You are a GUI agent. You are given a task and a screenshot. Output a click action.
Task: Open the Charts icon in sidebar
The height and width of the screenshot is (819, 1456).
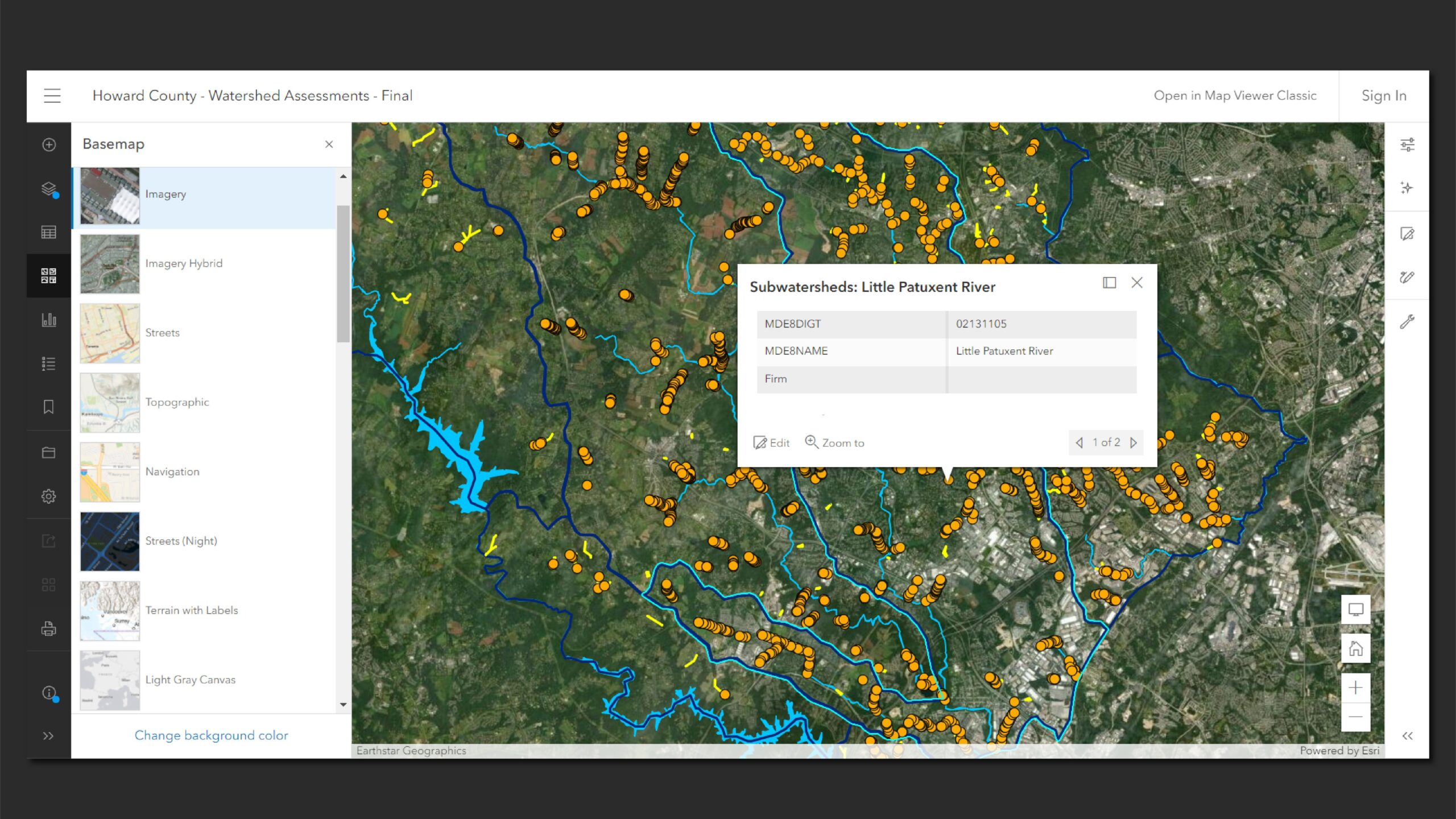(x=49, y=320)
